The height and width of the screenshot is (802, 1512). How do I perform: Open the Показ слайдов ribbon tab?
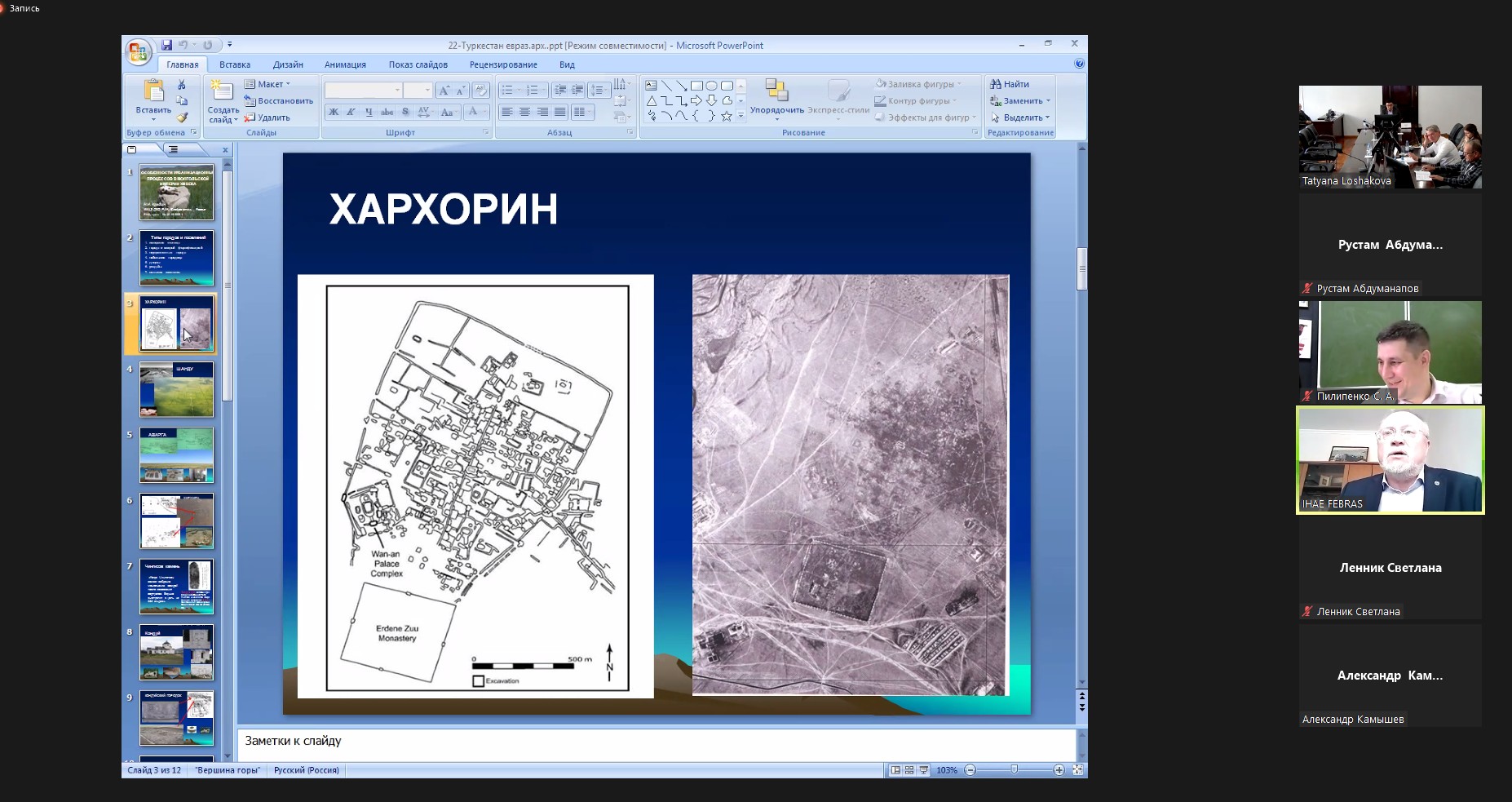[x=418, y=64]
